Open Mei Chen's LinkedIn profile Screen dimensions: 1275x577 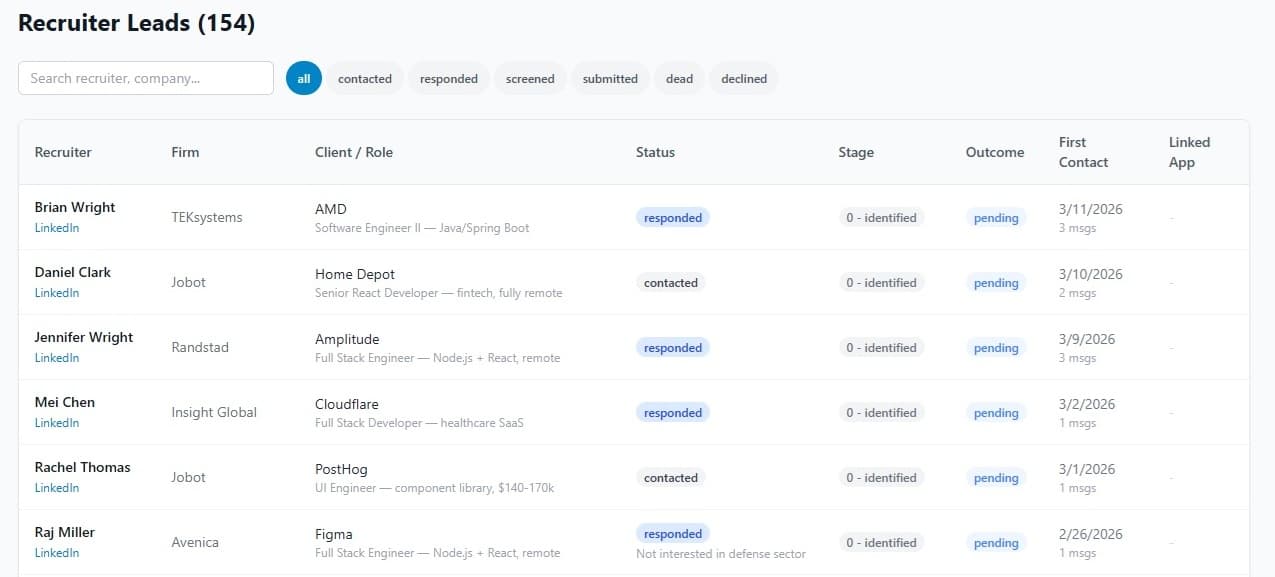click(x=57, y=423)
